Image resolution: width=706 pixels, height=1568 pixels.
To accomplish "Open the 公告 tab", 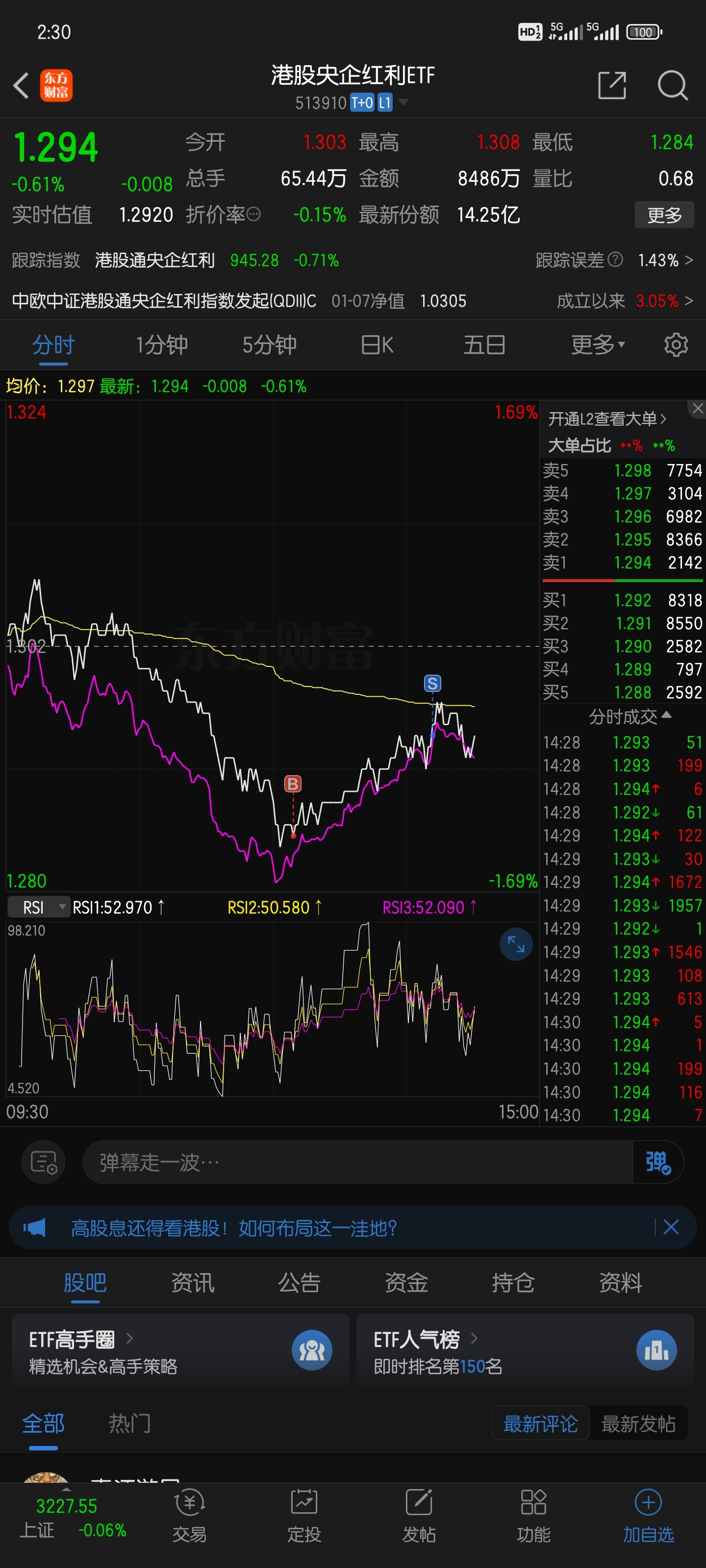I will pos(299,1282).
